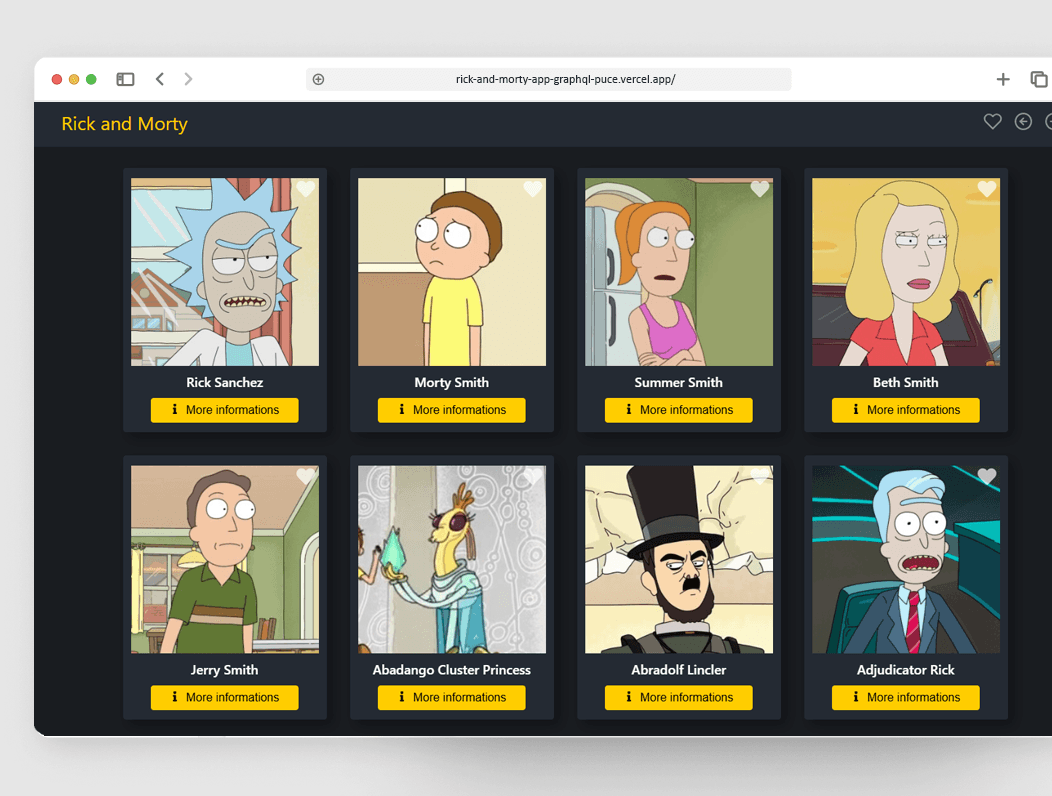Toggle the heart on Summer Smith's card

(x=759, y=189)
